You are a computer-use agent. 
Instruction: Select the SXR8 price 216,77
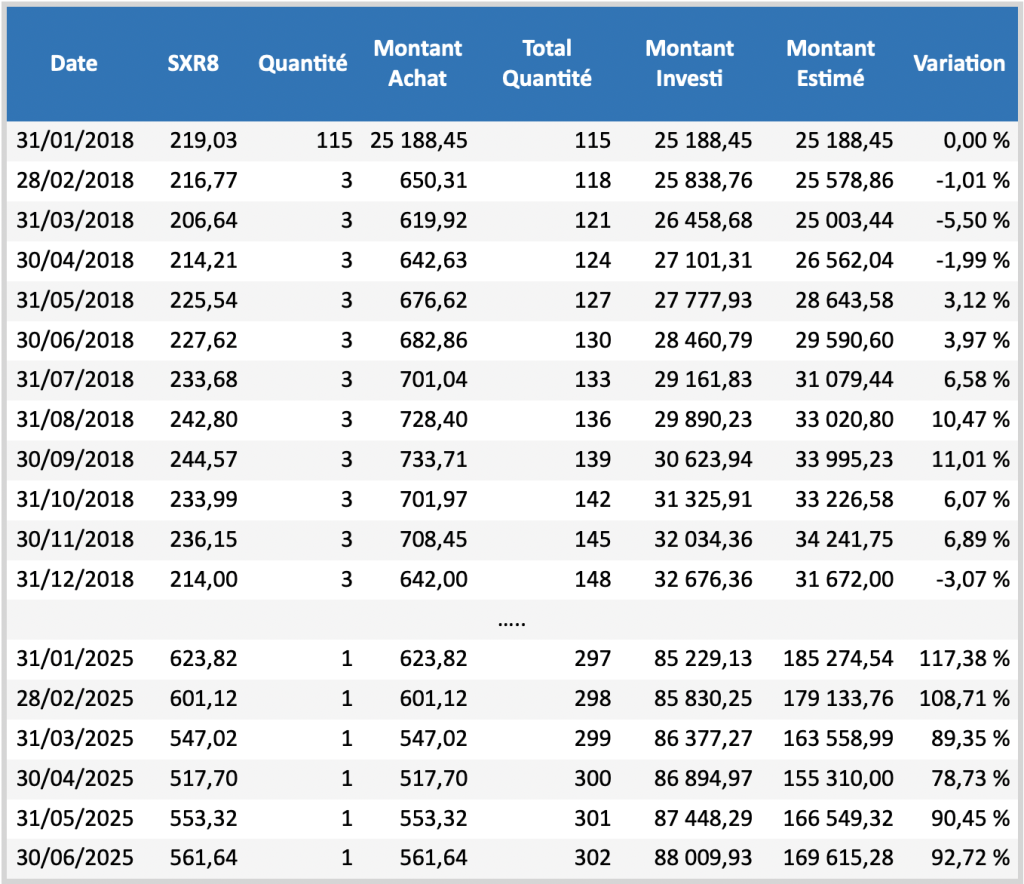coord(203,180)
